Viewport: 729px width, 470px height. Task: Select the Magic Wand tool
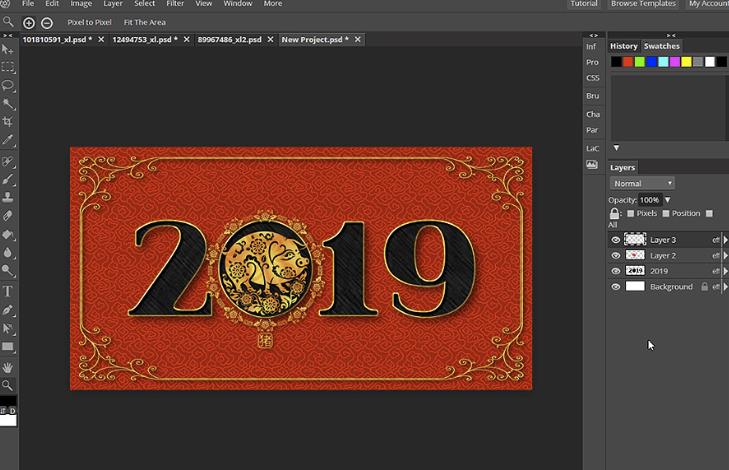pyautogui.click(x=7, y=104)
